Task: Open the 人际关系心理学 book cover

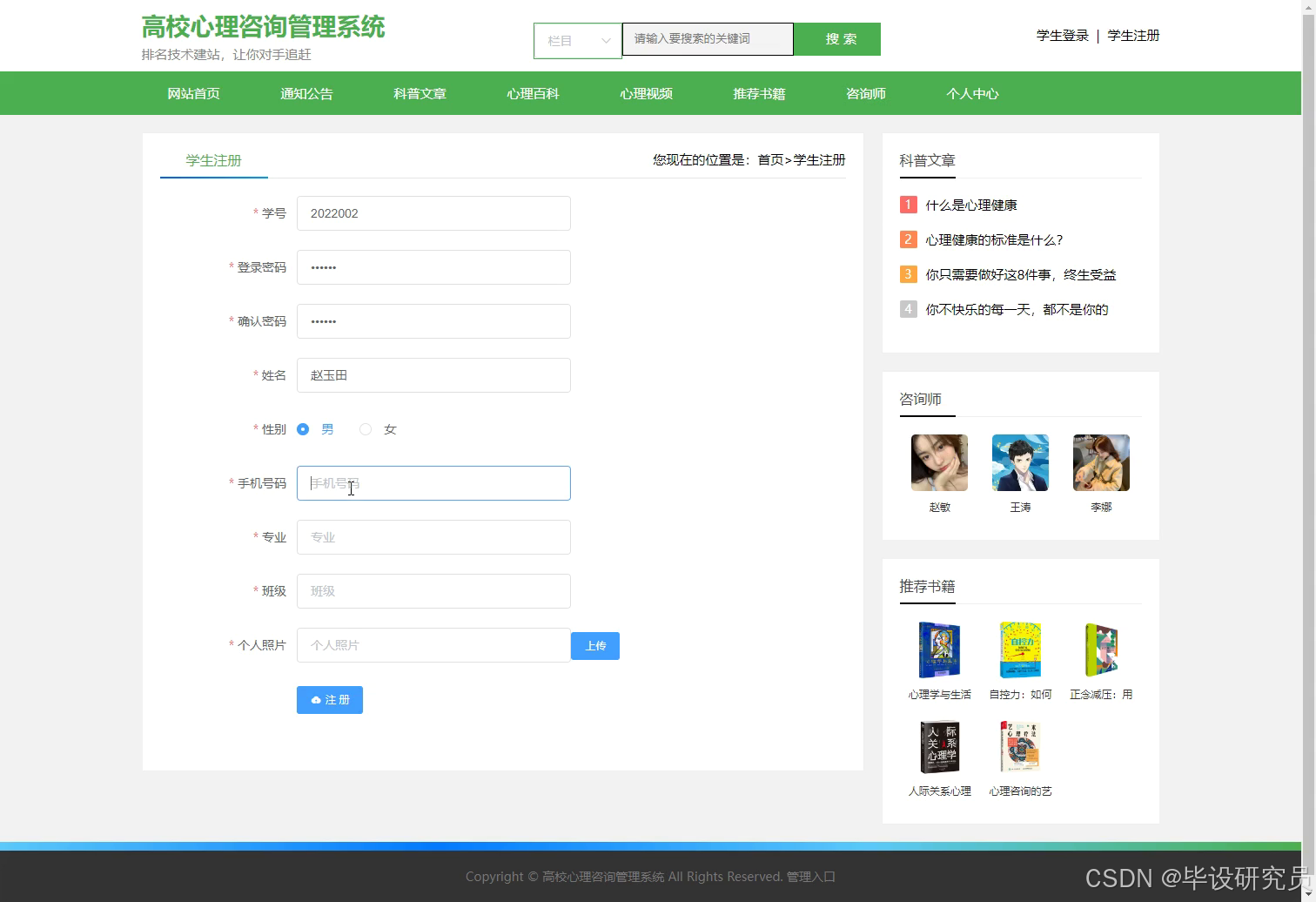Action: 939,747
